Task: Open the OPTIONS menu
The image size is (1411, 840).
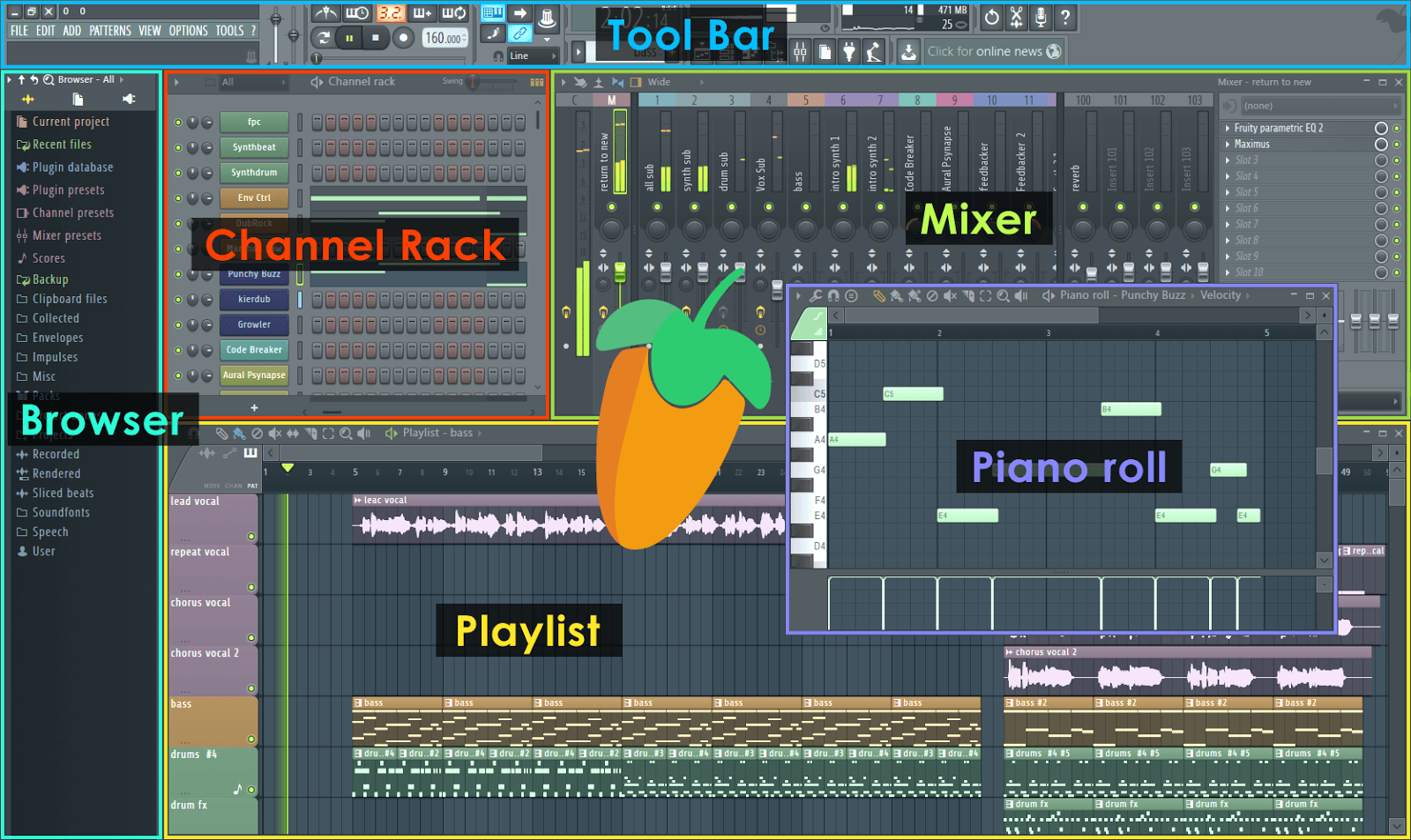Action: pos(189,31)
